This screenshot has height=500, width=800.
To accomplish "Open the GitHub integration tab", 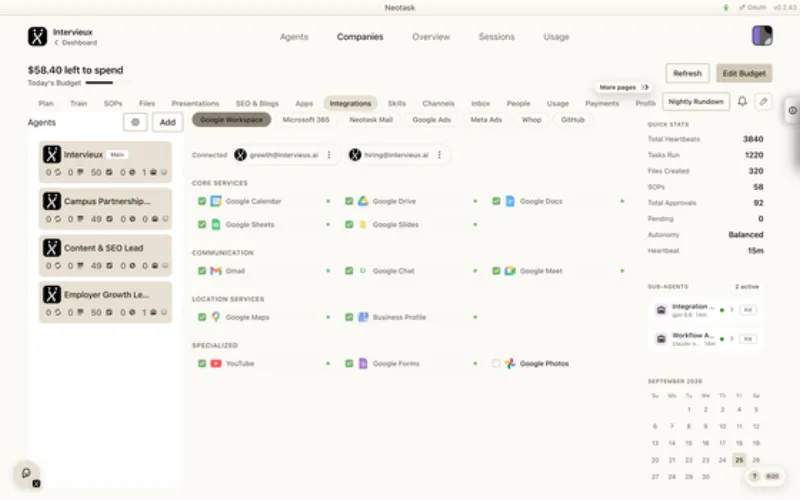I will point(572,120).
